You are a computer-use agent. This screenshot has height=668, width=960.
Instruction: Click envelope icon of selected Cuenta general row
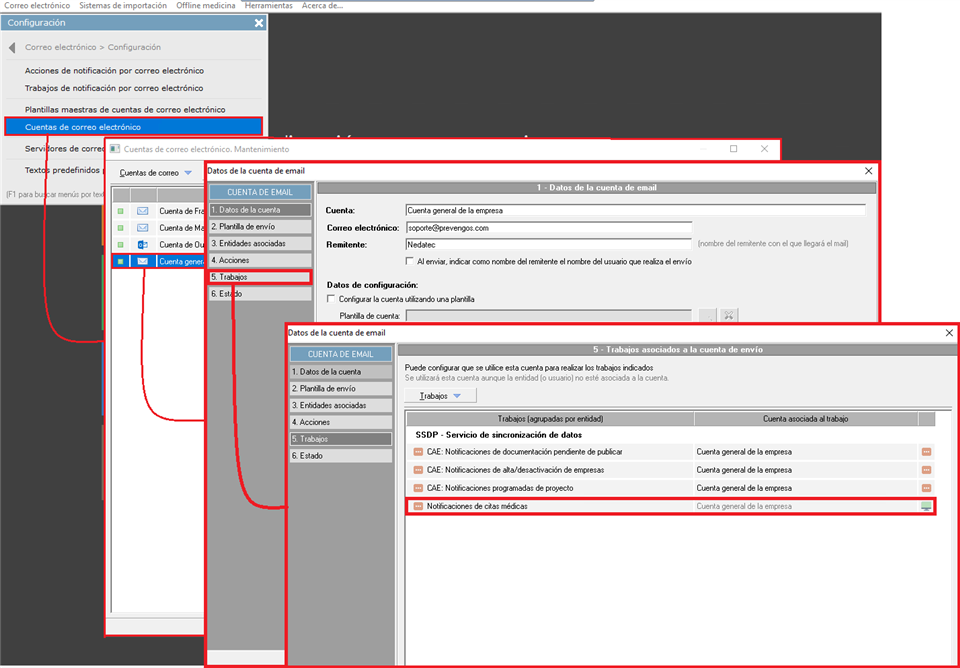[142, 261]
